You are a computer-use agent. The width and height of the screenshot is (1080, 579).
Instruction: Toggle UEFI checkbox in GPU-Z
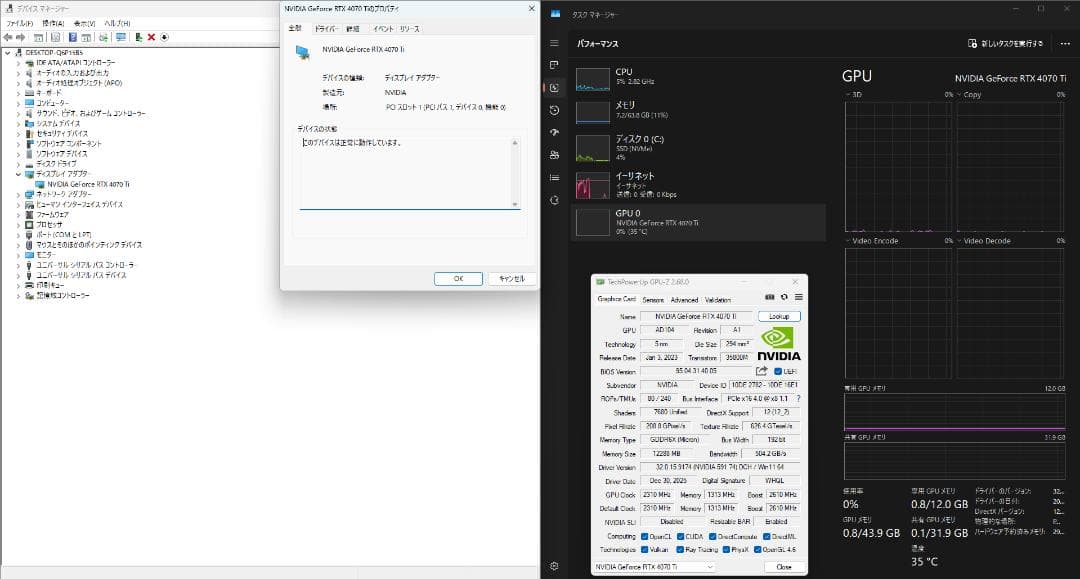click(778, 372)
